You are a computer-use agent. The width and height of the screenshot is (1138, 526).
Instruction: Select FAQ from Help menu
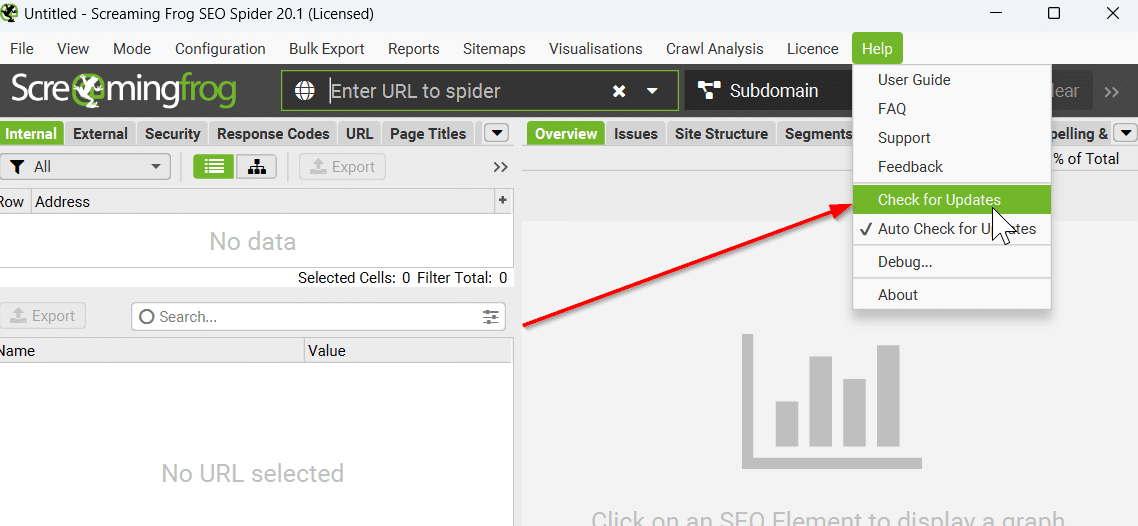pyautogui.click(x=951, y=109)
